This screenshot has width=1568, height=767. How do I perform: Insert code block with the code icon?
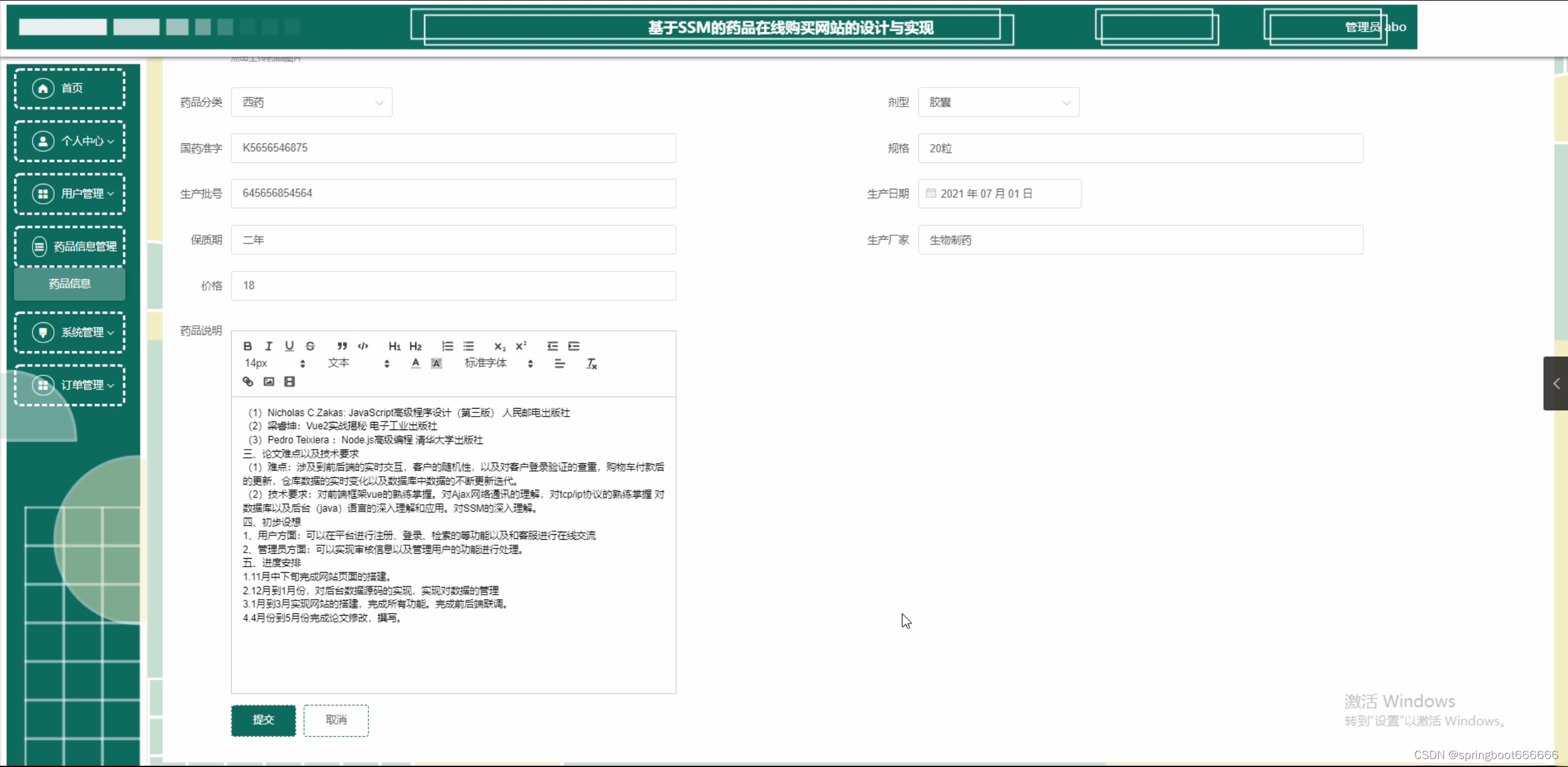click(x=363, y=346)
